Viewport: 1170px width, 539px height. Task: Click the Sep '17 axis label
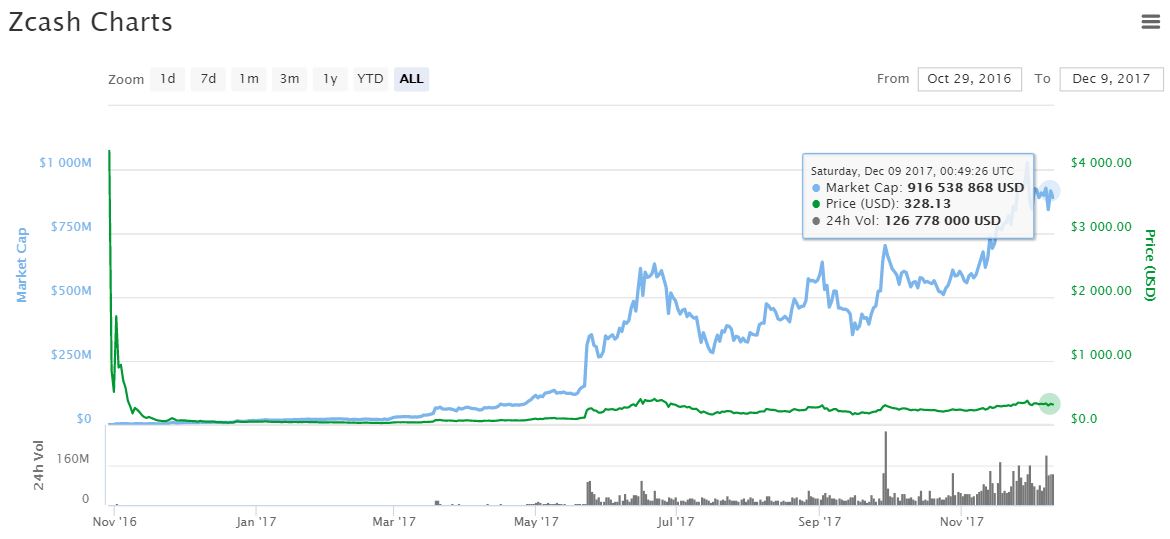pos(818,522)
